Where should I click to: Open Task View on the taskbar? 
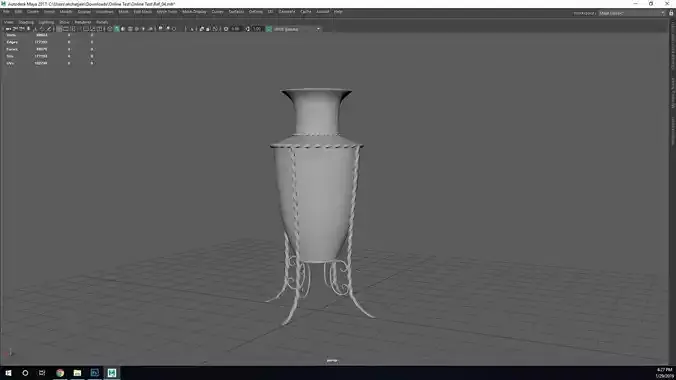point(42,373)
